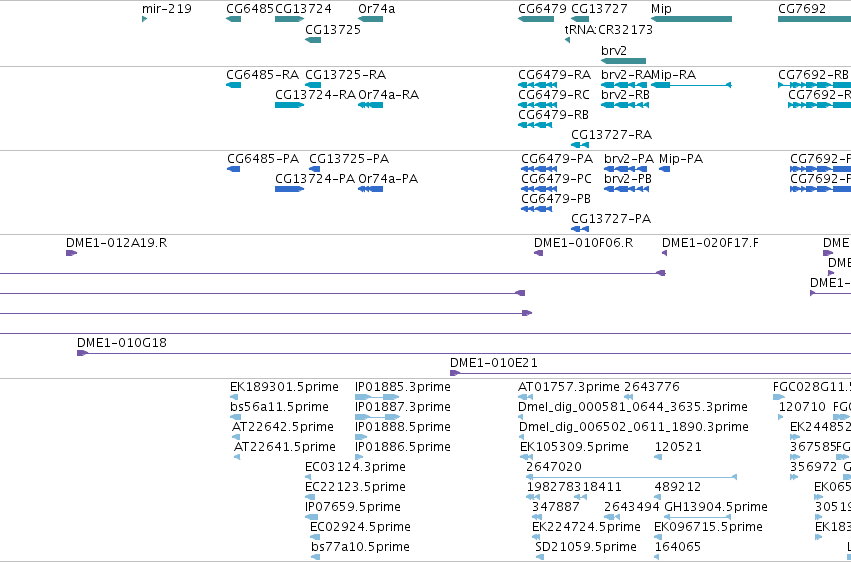Click EST IP01887.3prime

pos(403,407)
